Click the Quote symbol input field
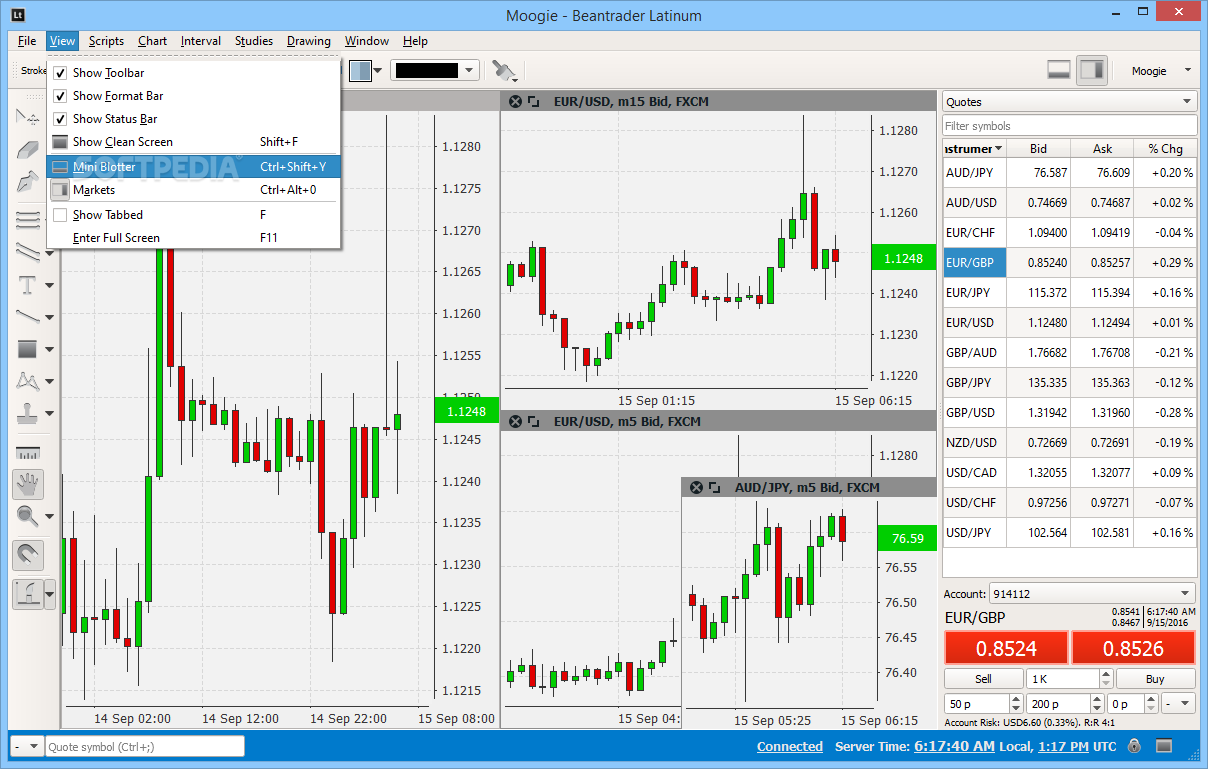 145,746
